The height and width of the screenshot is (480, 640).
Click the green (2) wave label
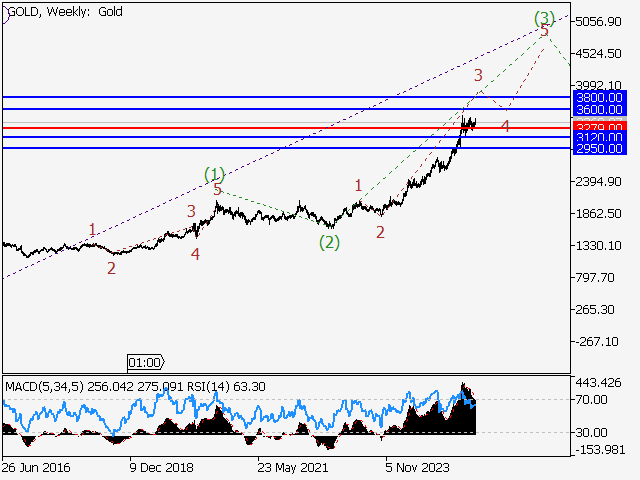[x=329, y=242]
